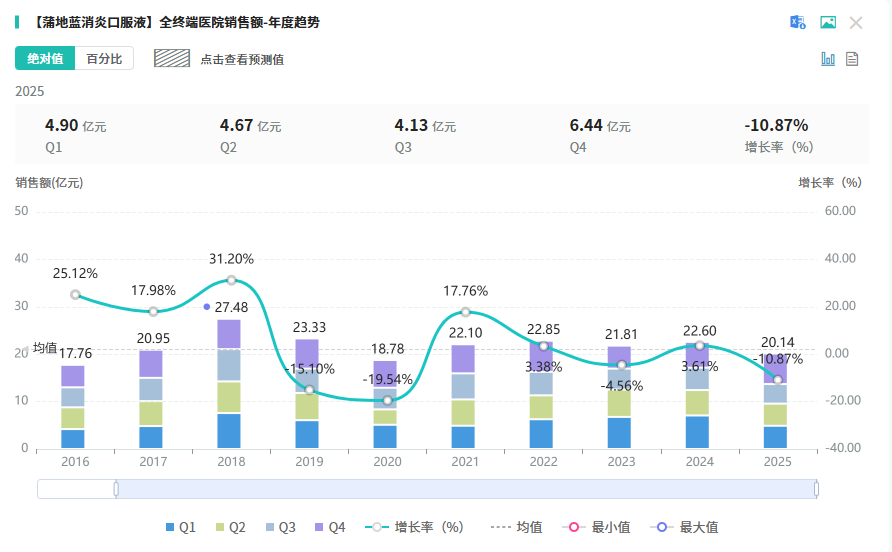Viewport: 892px width, 552px height.
Task: Click the 2018 growth point 31.20%
Action: [231, 280]
